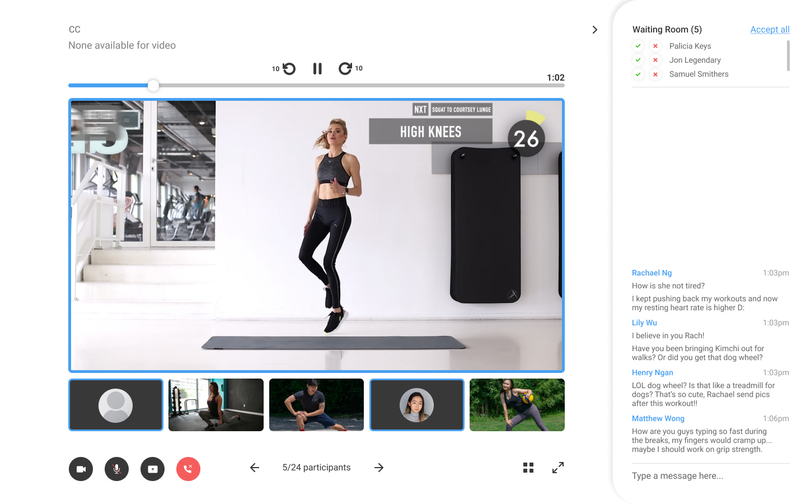Select the man stretching outdoors thumbnail
Viewport: 806px width, 504px height.
pyautogui.click(x=316, y=405)
